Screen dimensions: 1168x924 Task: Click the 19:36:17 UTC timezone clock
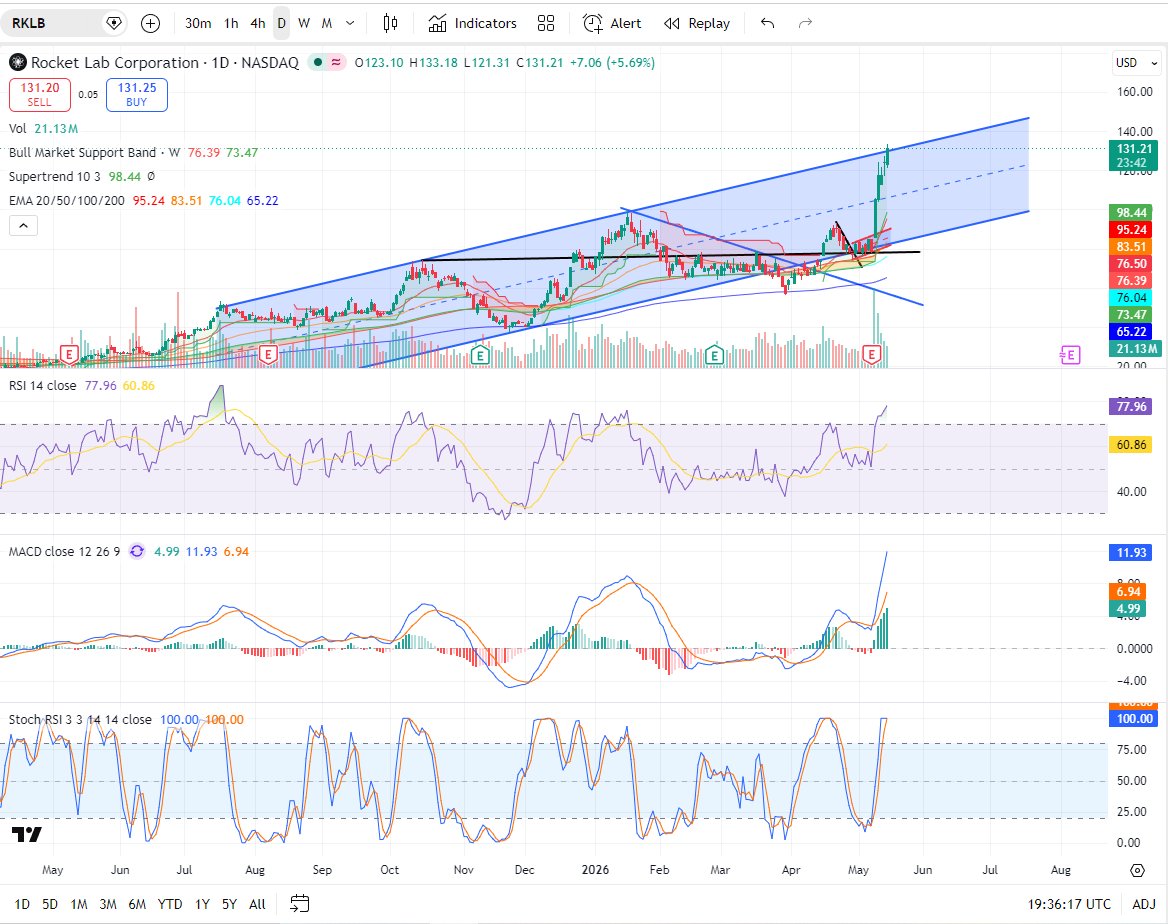(1069, 904)
